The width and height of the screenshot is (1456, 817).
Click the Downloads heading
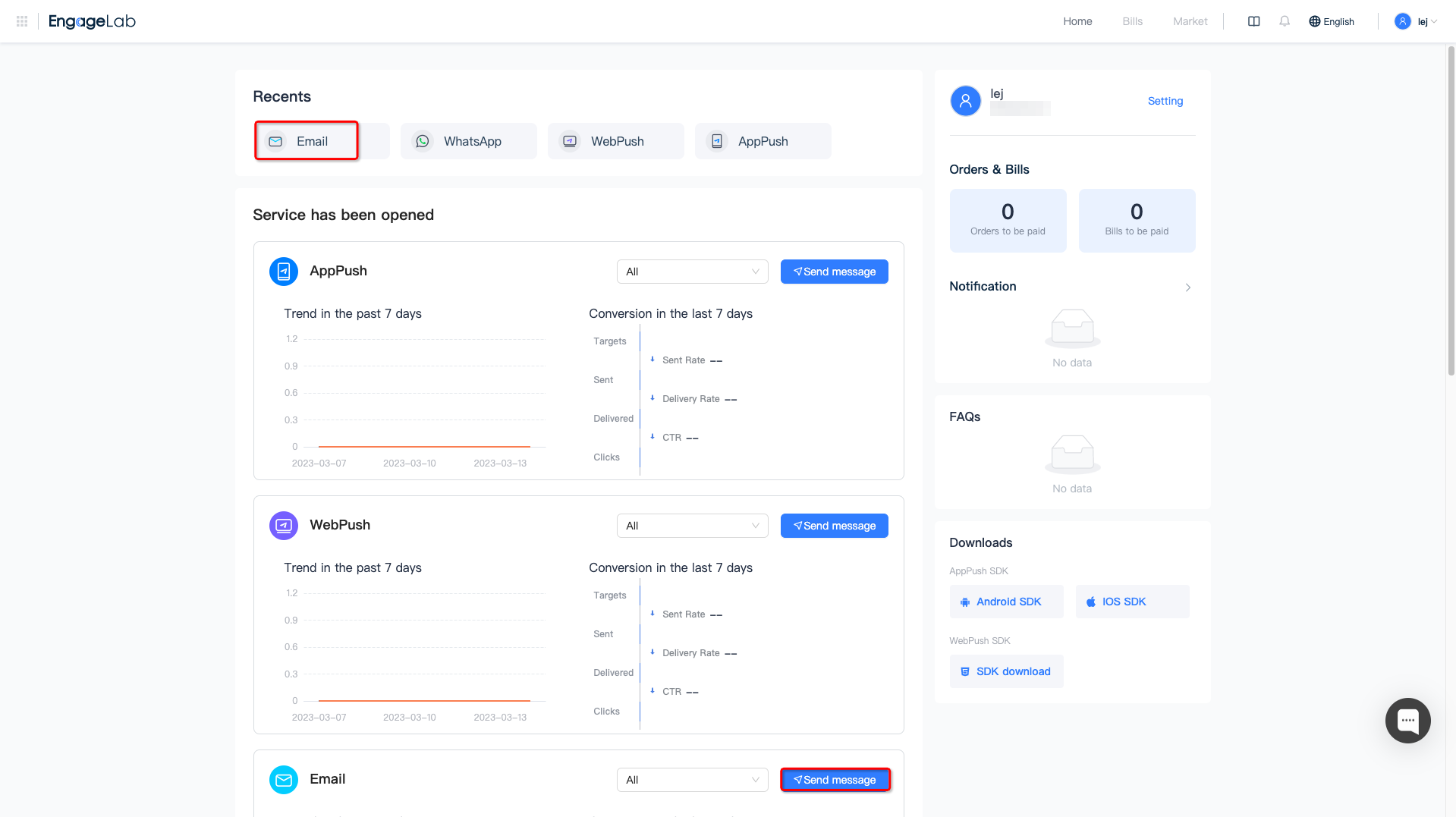click(981, 542)
